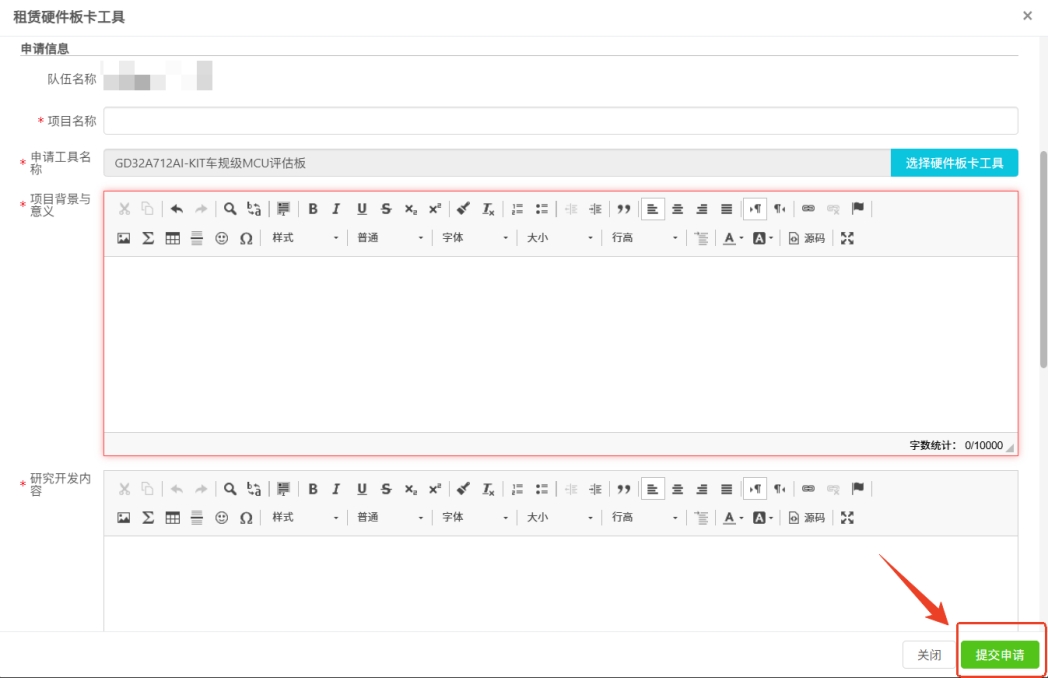Screen dimensions: 1048x678
Task: Click 选择硬件板卡工具 button
Action: 954,163
